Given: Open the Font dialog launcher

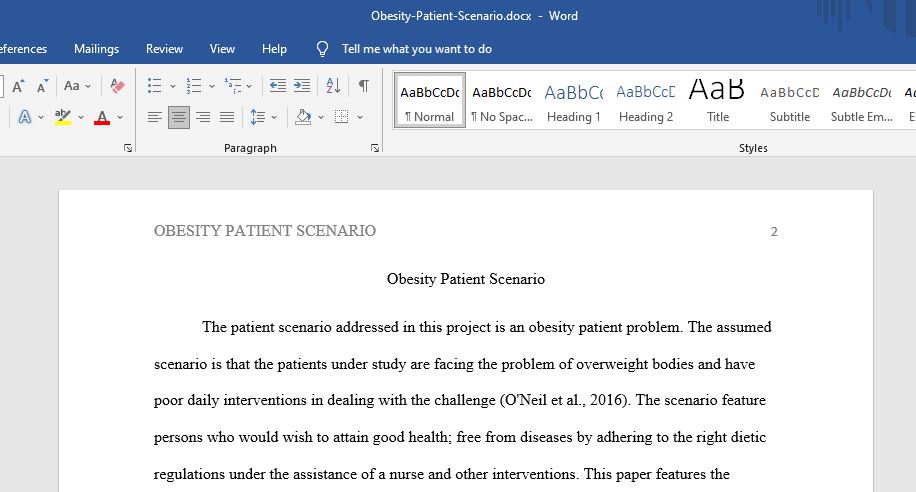Looking at the screenshot, I should [x=128, y=148].
